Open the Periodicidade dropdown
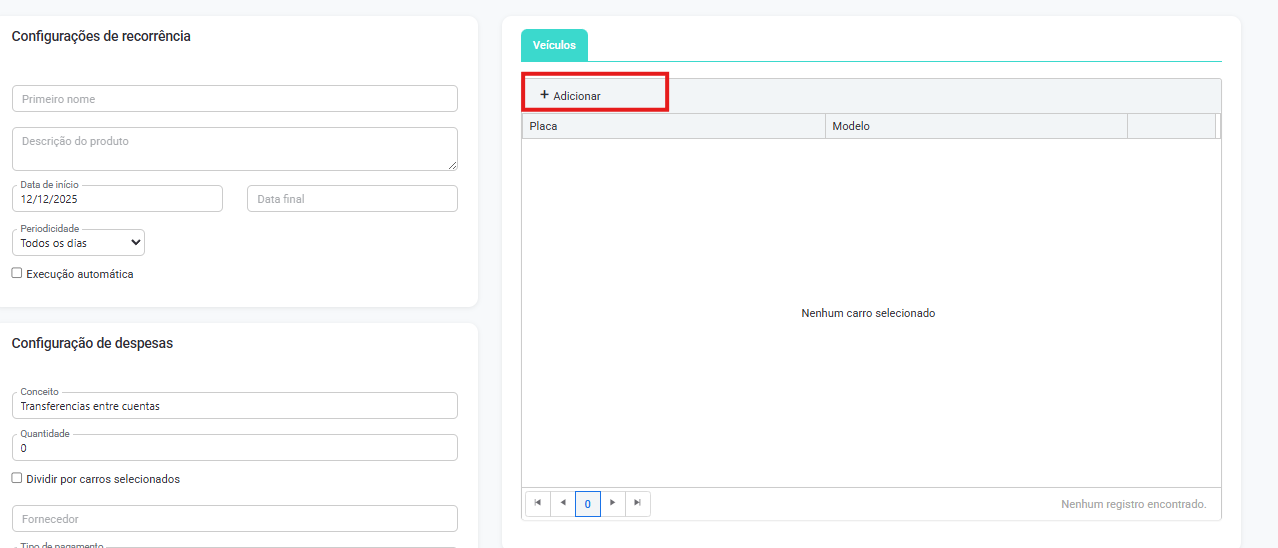 tap(78, 243)
